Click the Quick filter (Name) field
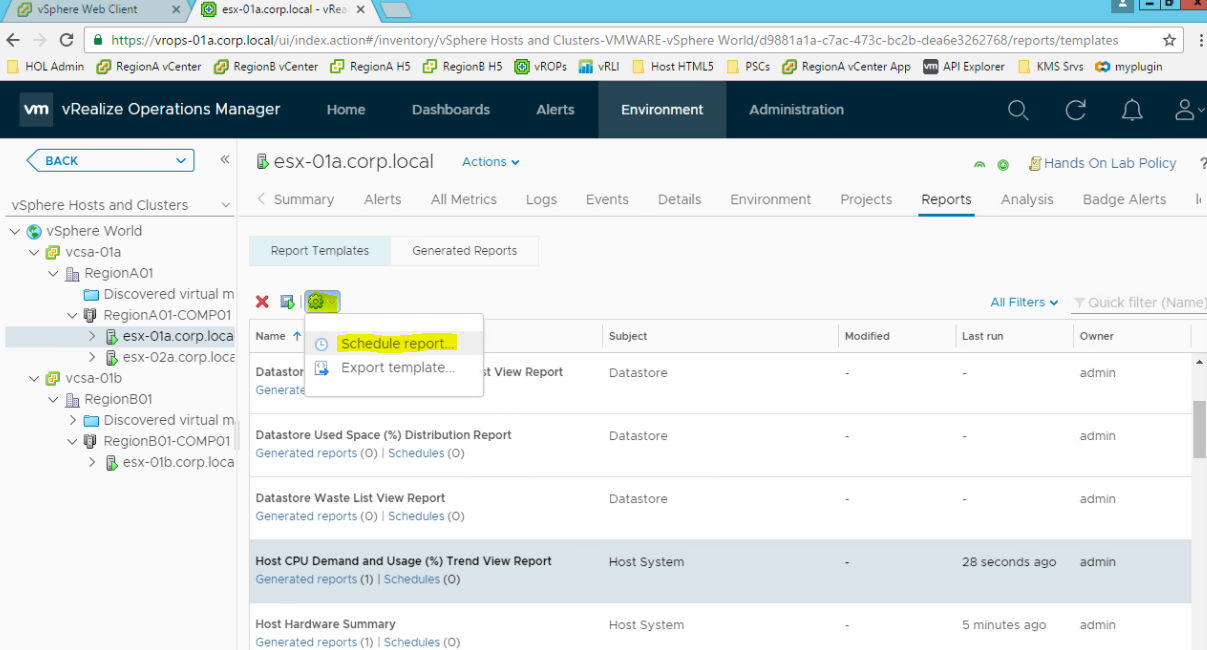 click(x=1140, y=302)
